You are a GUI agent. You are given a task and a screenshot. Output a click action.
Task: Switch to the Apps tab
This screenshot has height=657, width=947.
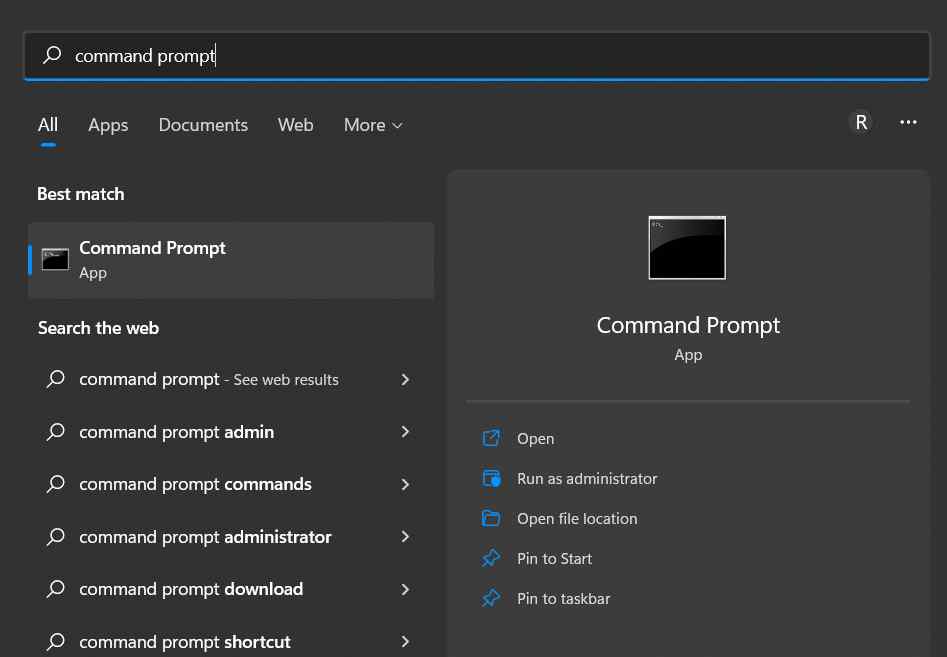click(108, 125)
